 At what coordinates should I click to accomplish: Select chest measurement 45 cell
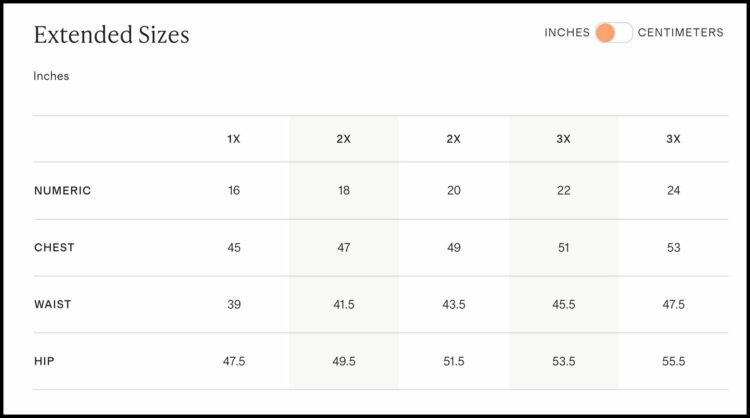234,248
